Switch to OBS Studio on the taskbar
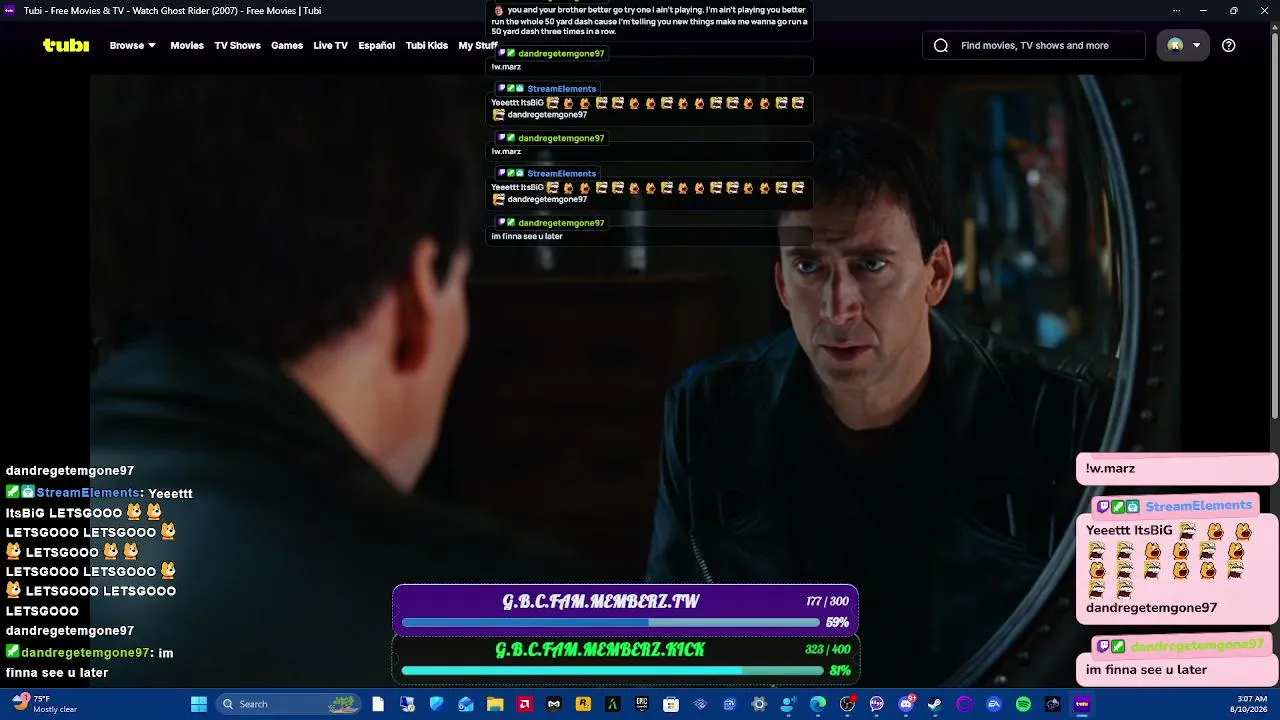1280x720 pixels. coord(847,704)
